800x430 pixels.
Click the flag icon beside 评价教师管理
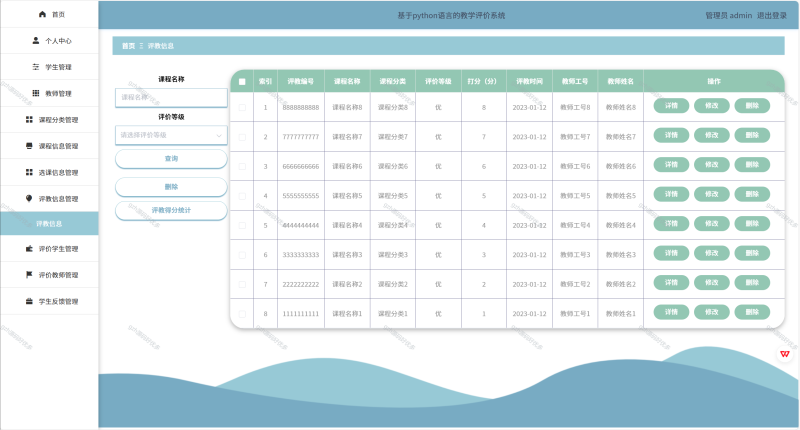click(x=29, y=275)
